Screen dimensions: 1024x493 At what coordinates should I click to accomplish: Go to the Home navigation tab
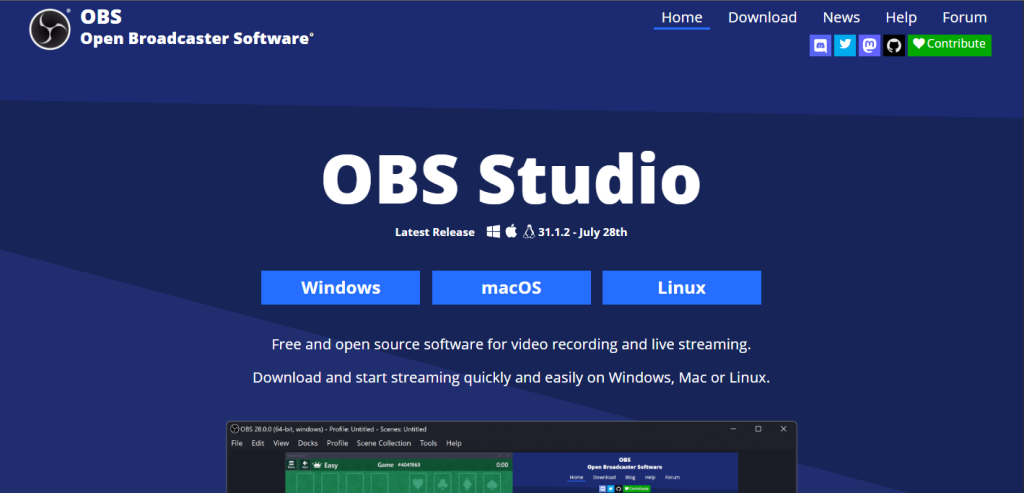click(682, 17)
